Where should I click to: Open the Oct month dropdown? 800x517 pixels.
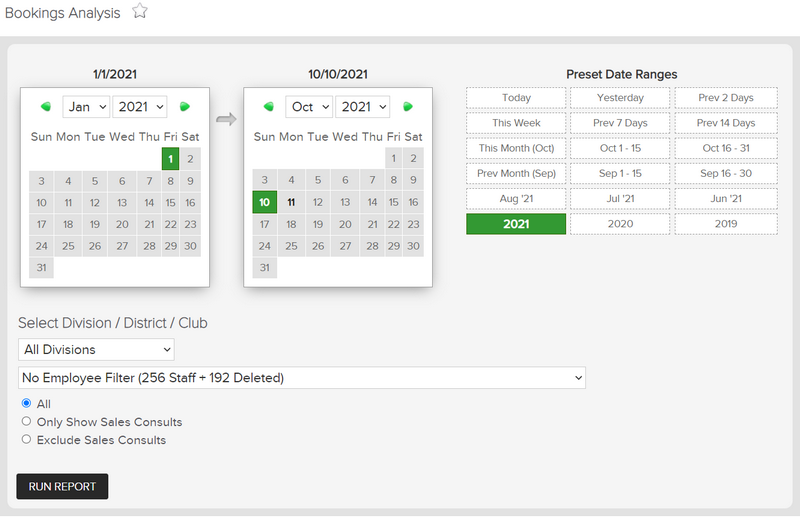(x=309, y=107)
